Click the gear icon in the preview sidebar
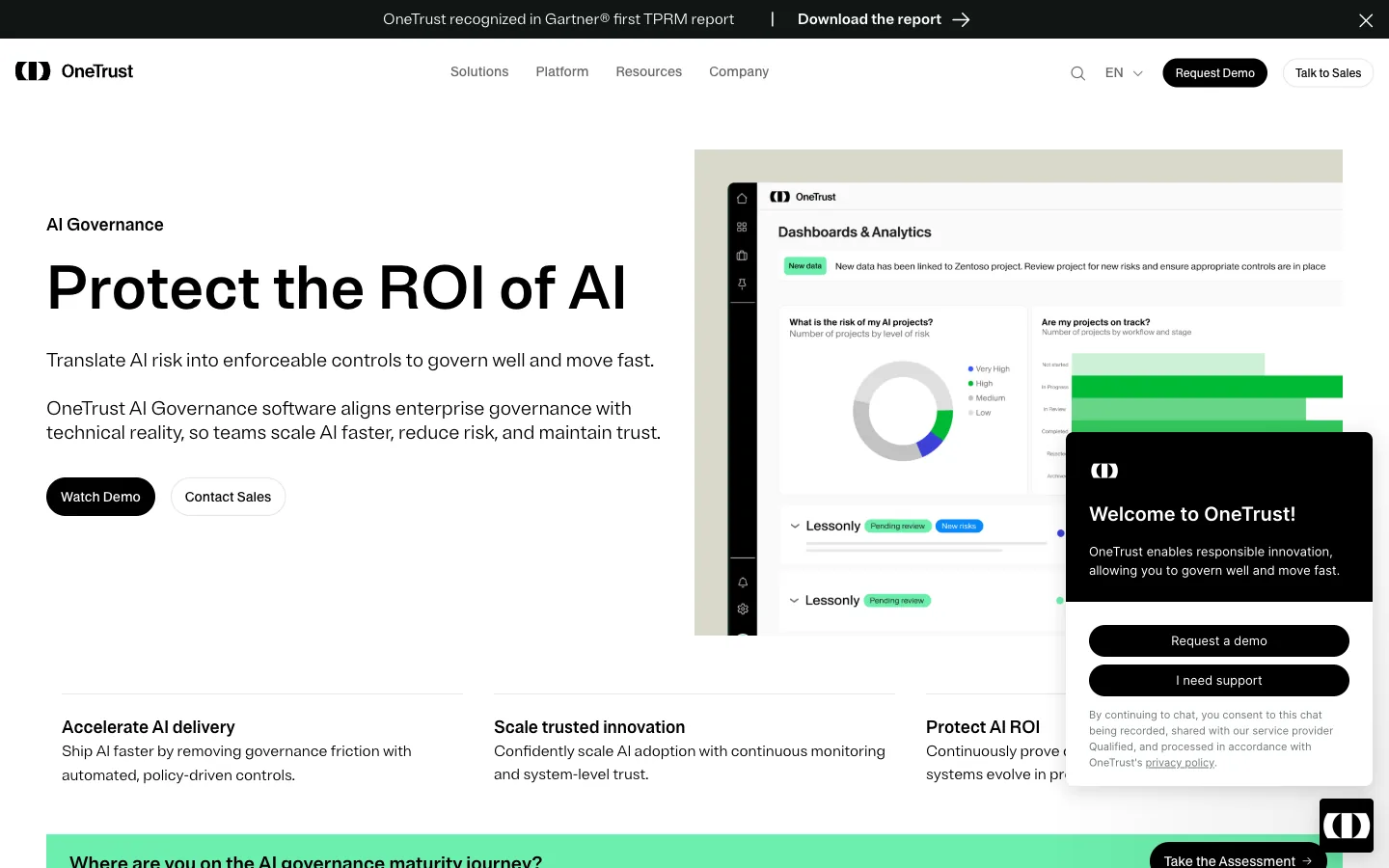Screen dimensions: 1389x868 743,609
